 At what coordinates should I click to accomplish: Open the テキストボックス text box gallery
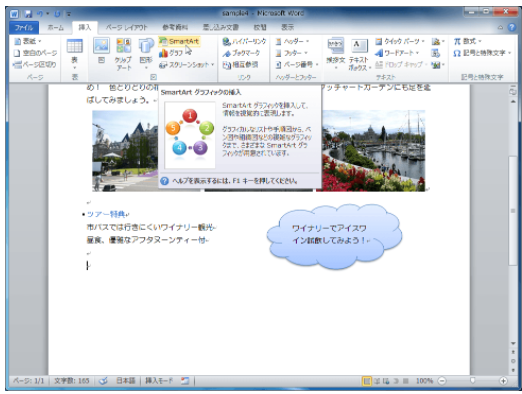(359, 54)
